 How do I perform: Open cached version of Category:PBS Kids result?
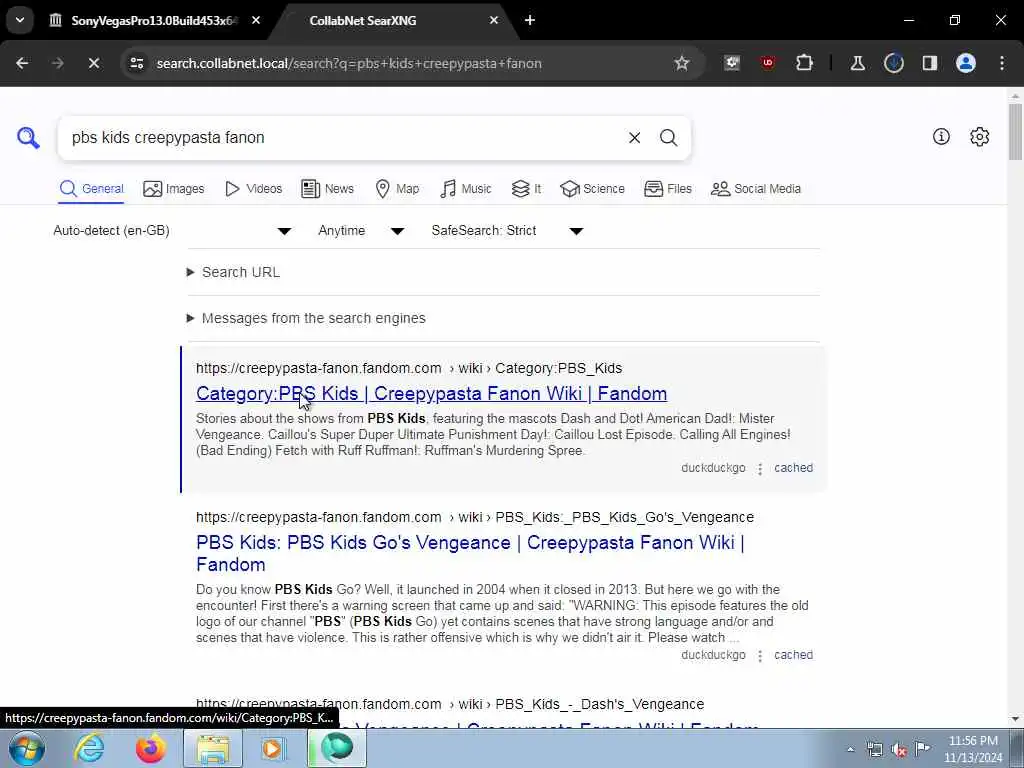click(793, 468)
